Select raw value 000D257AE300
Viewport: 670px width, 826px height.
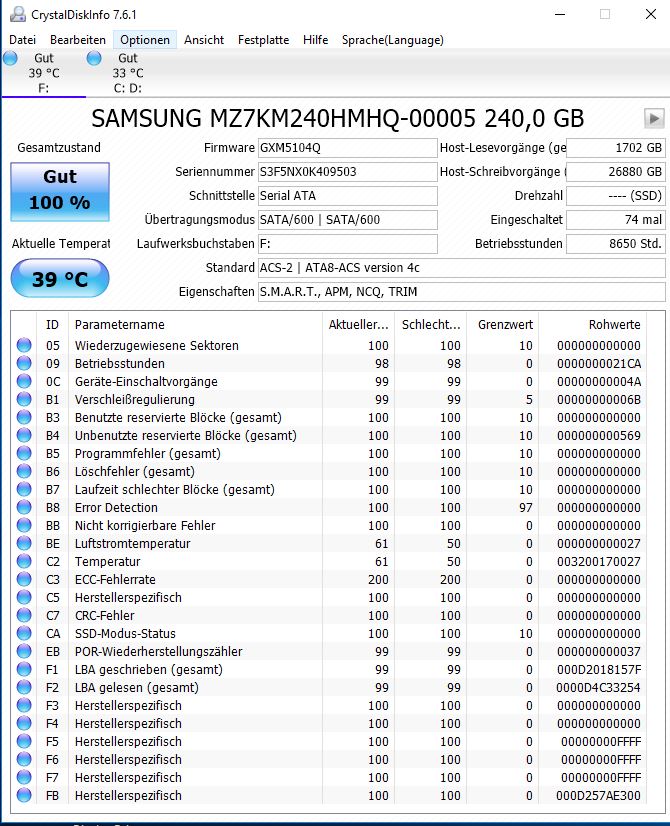point(598,795)
